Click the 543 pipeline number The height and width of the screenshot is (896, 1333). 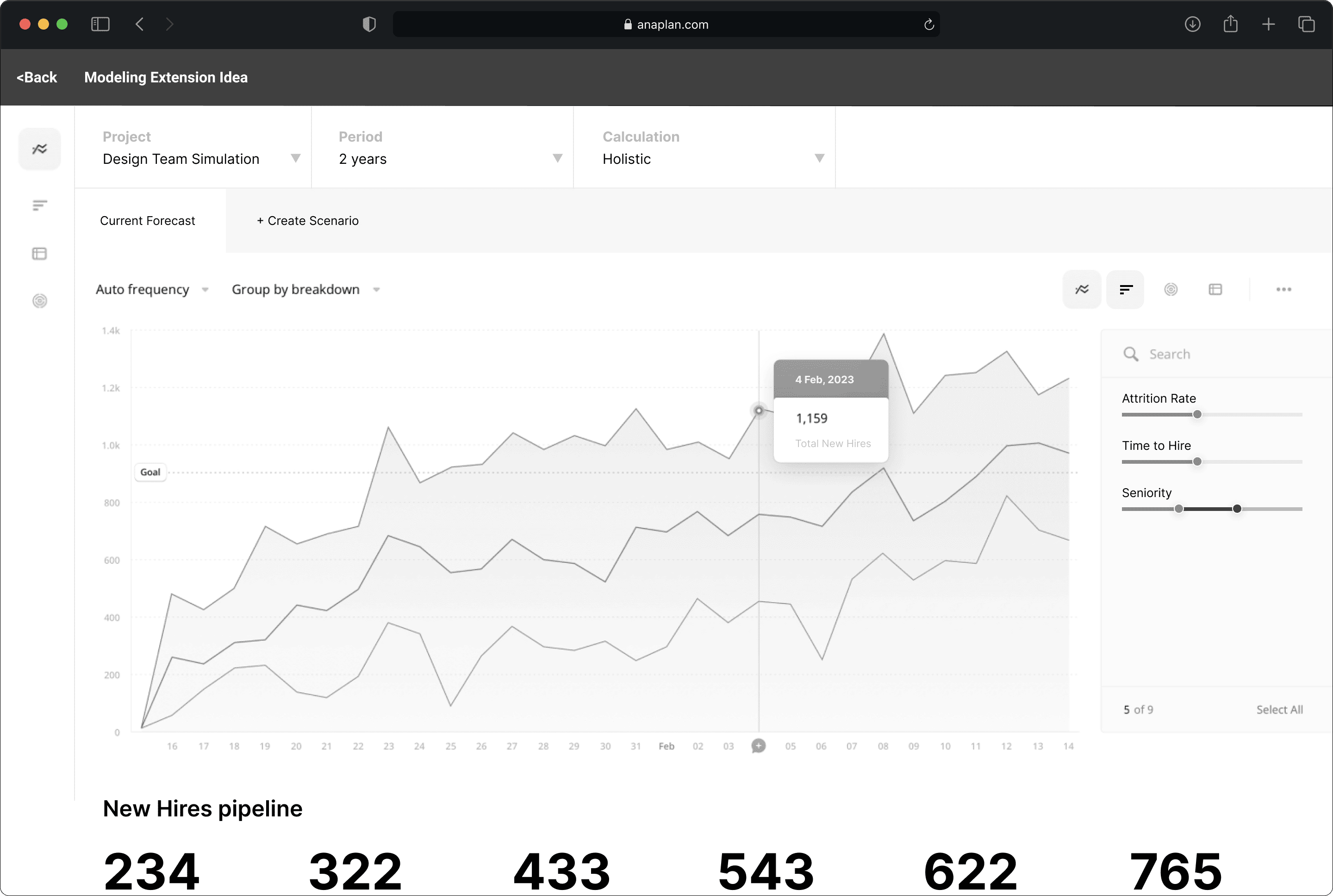tap(766, 871)
